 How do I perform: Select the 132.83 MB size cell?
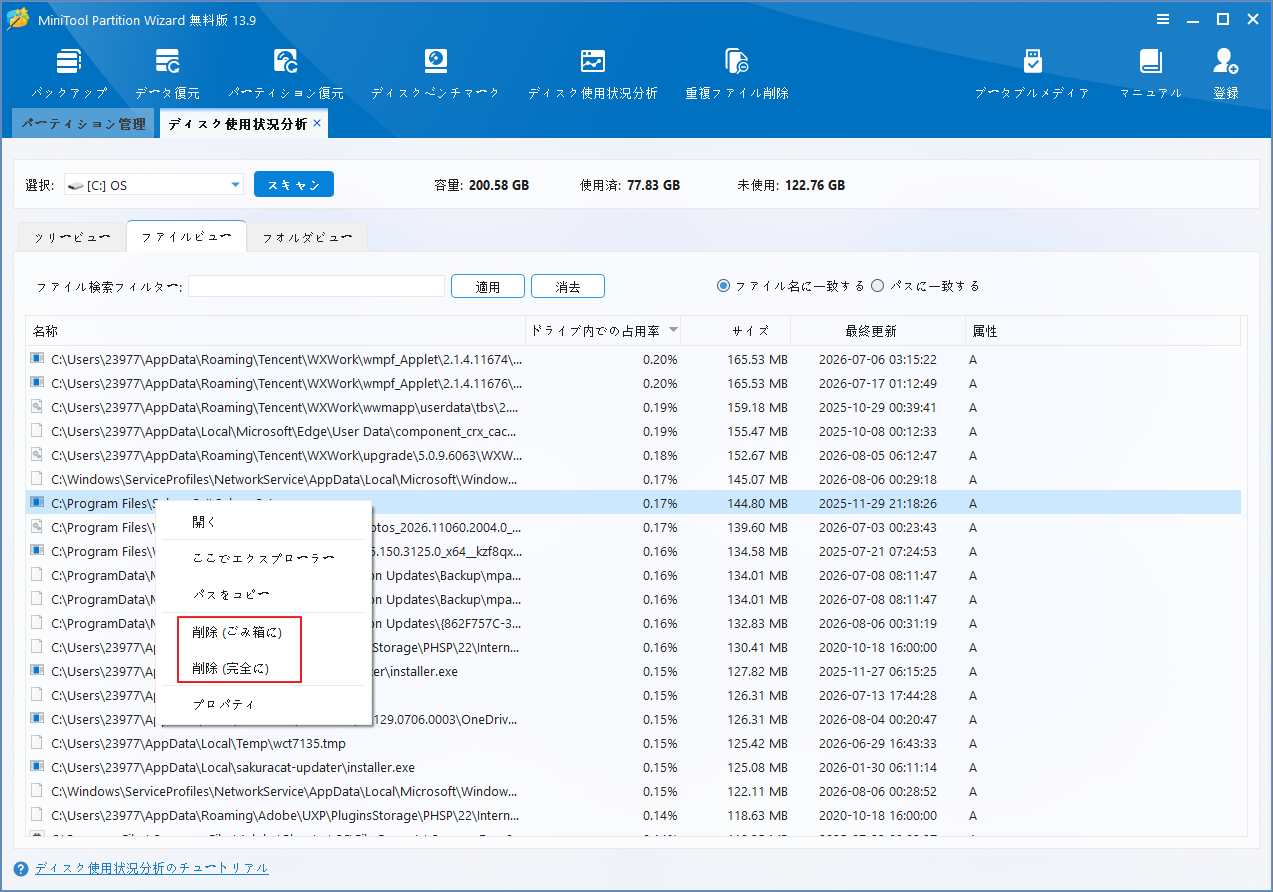pos(755,623)
